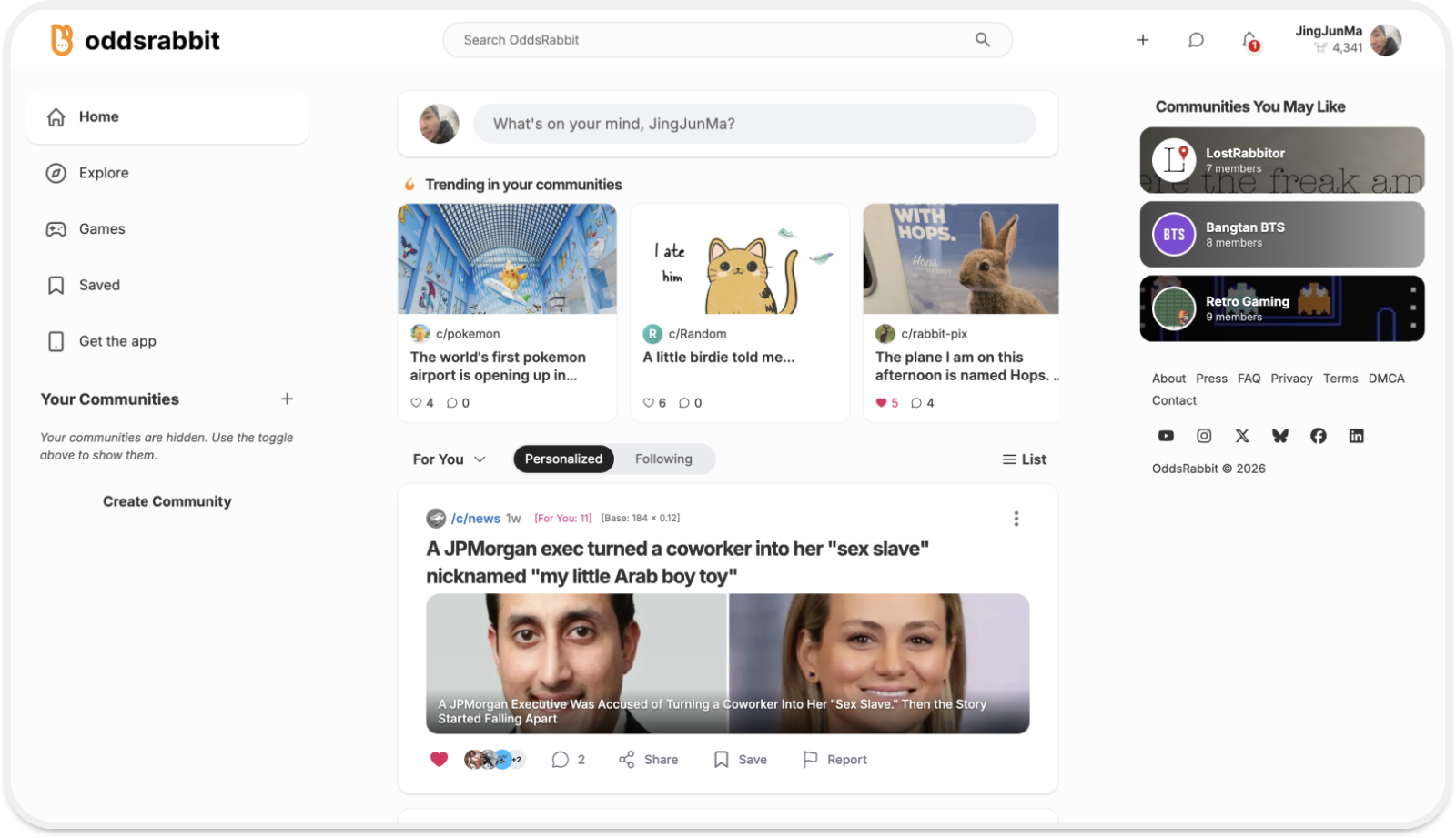
Task: Click the oddsrabbit logo icon
Action: (61, 40)
